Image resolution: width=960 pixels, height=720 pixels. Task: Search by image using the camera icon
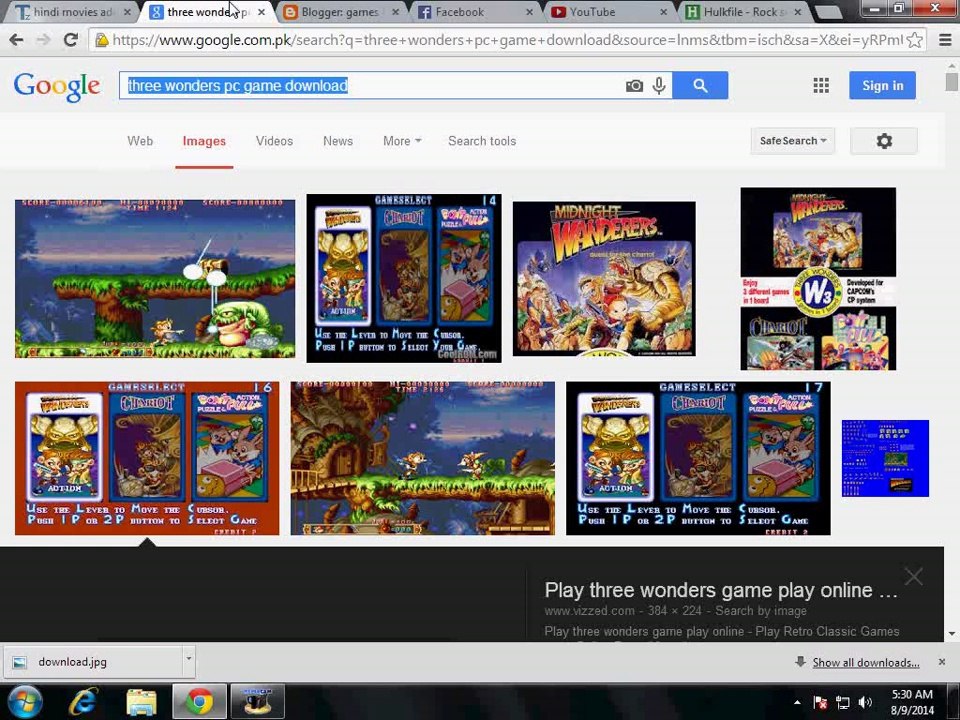click(x=634, y=86)
